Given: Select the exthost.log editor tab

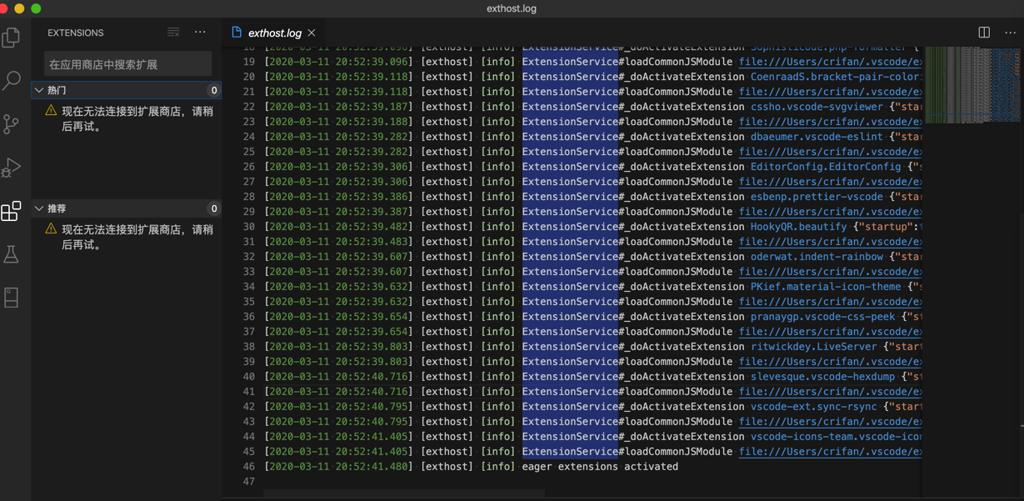Looking at the screenshot, I should coord(274,33).
